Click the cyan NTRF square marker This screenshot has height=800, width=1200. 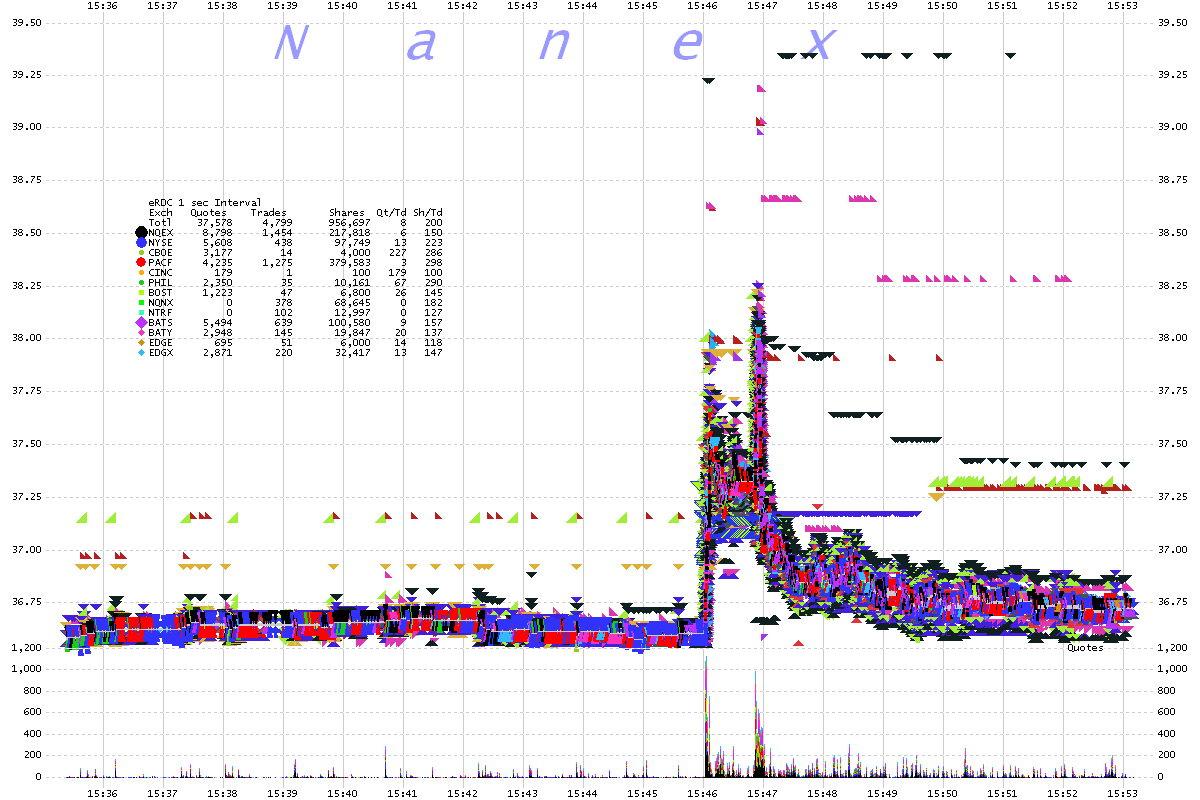pos(141,312)
